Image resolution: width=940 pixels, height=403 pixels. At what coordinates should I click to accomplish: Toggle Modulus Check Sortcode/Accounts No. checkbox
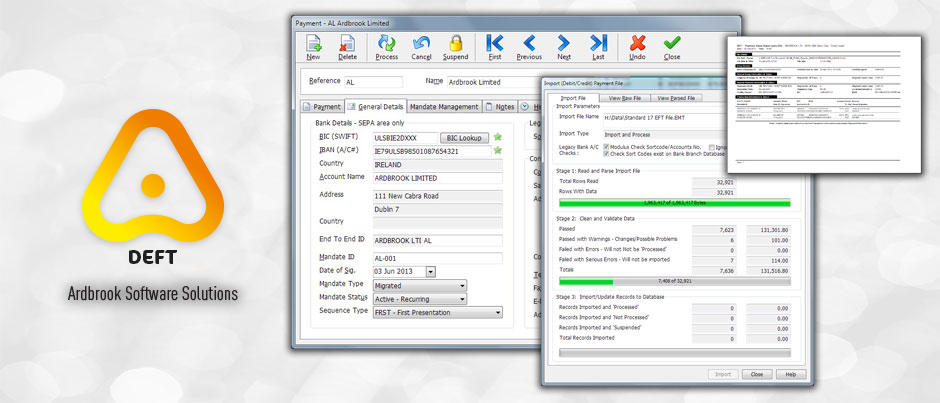[606, 147]
